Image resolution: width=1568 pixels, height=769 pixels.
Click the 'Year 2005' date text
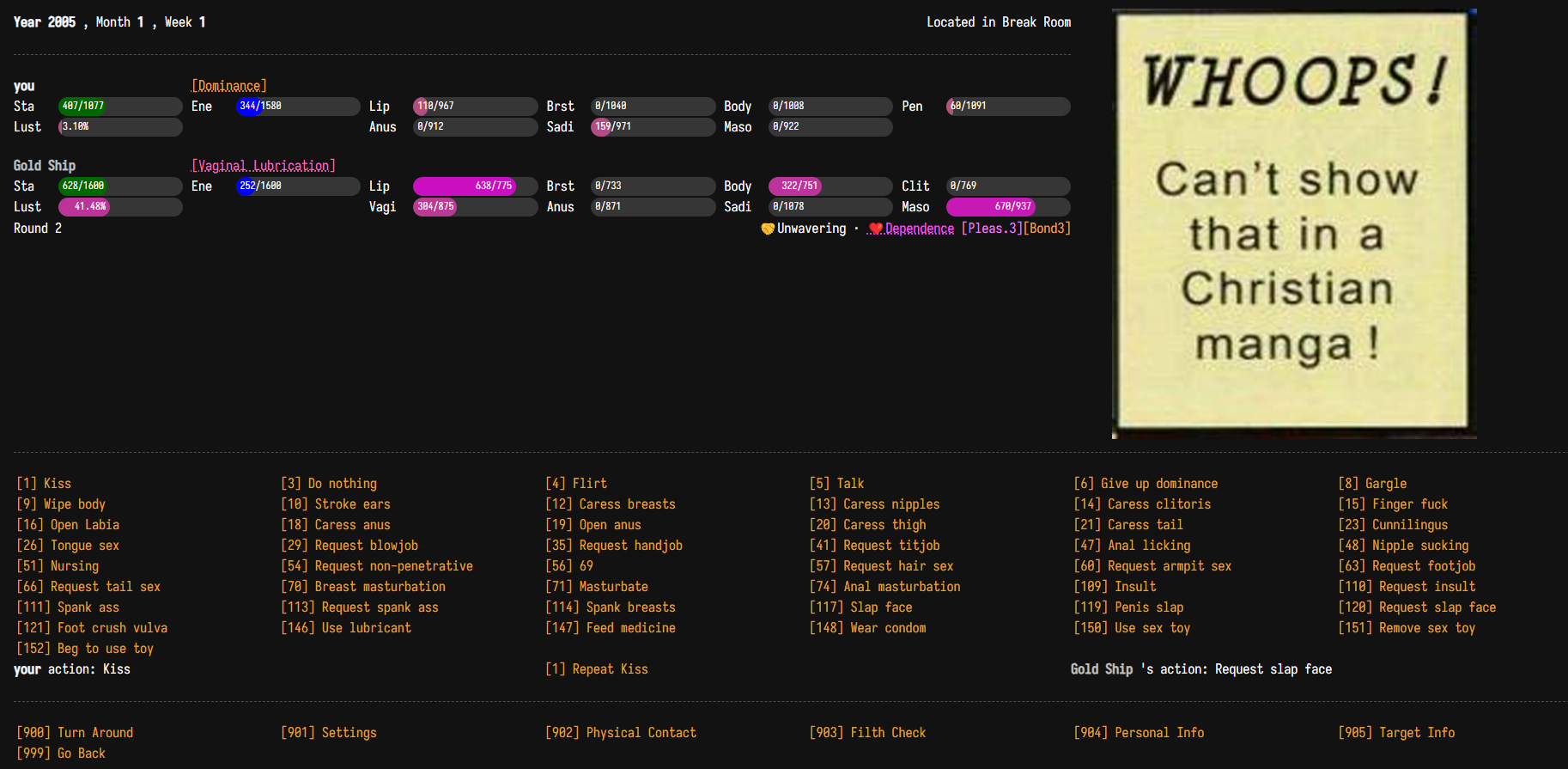(x=45, y=22)
